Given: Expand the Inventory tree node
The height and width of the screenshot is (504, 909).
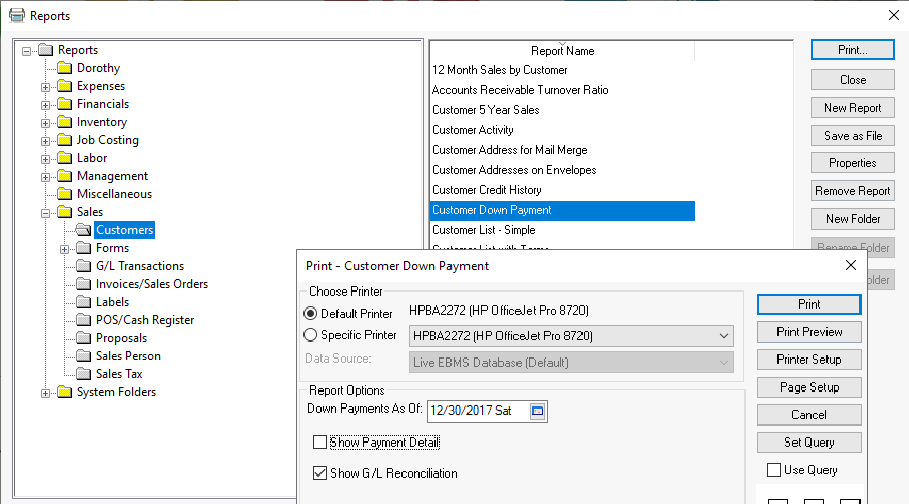Looking at the screenshot, I should (46, 122).
